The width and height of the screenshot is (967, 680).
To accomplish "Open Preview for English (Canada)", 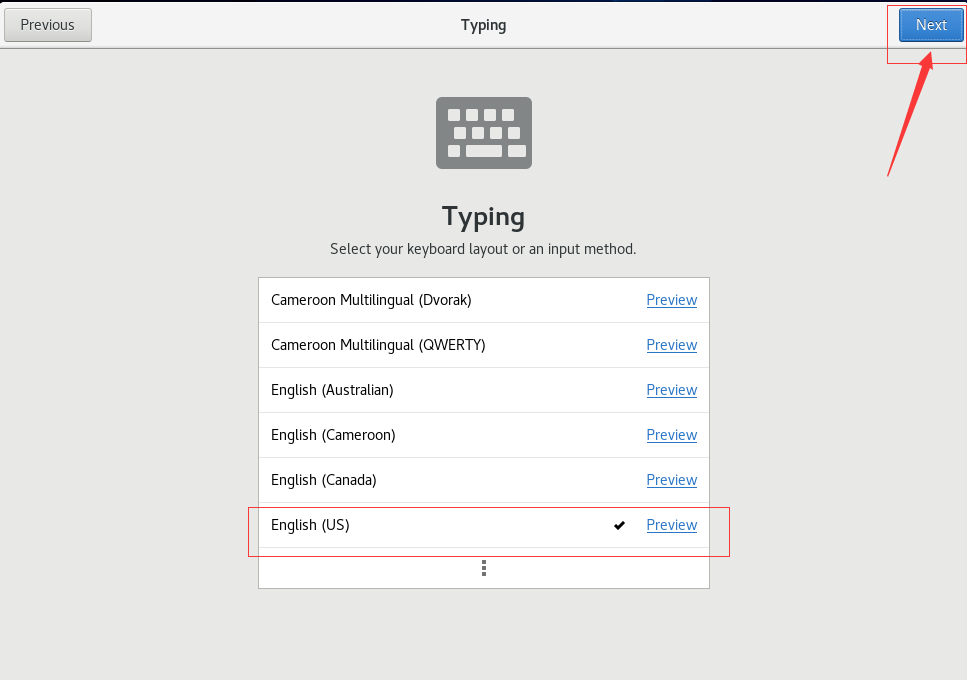I will click(x=672, y=480).
